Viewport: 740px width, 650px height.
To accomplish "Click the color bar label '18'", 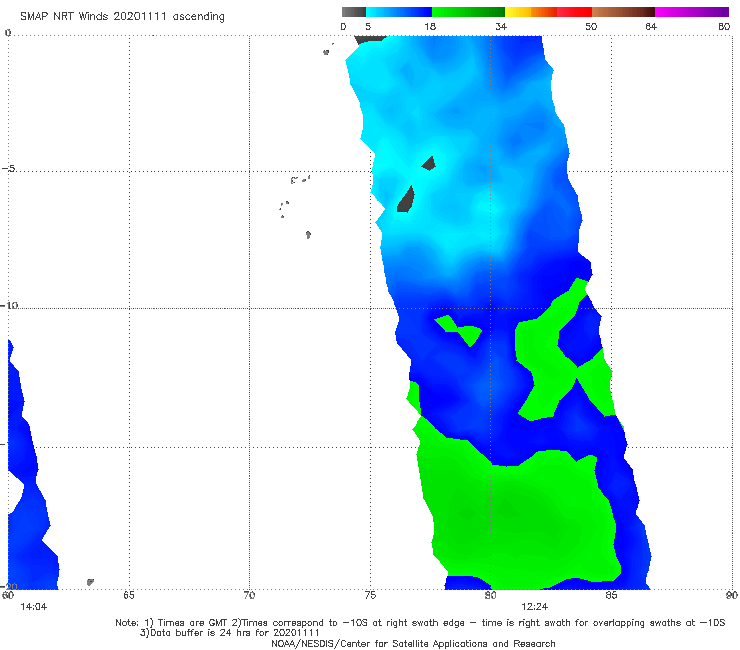I will point(429,27).
